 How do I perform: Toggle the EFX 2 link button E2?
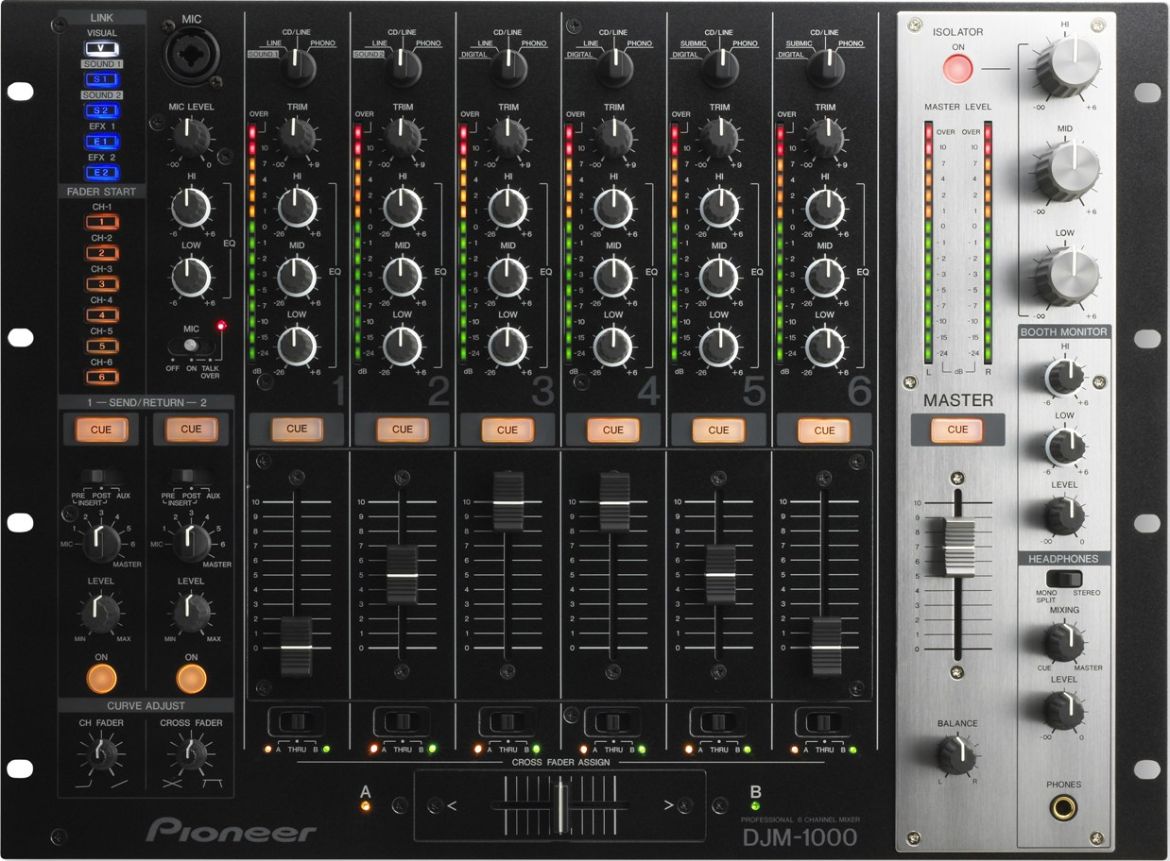[101, 172]
